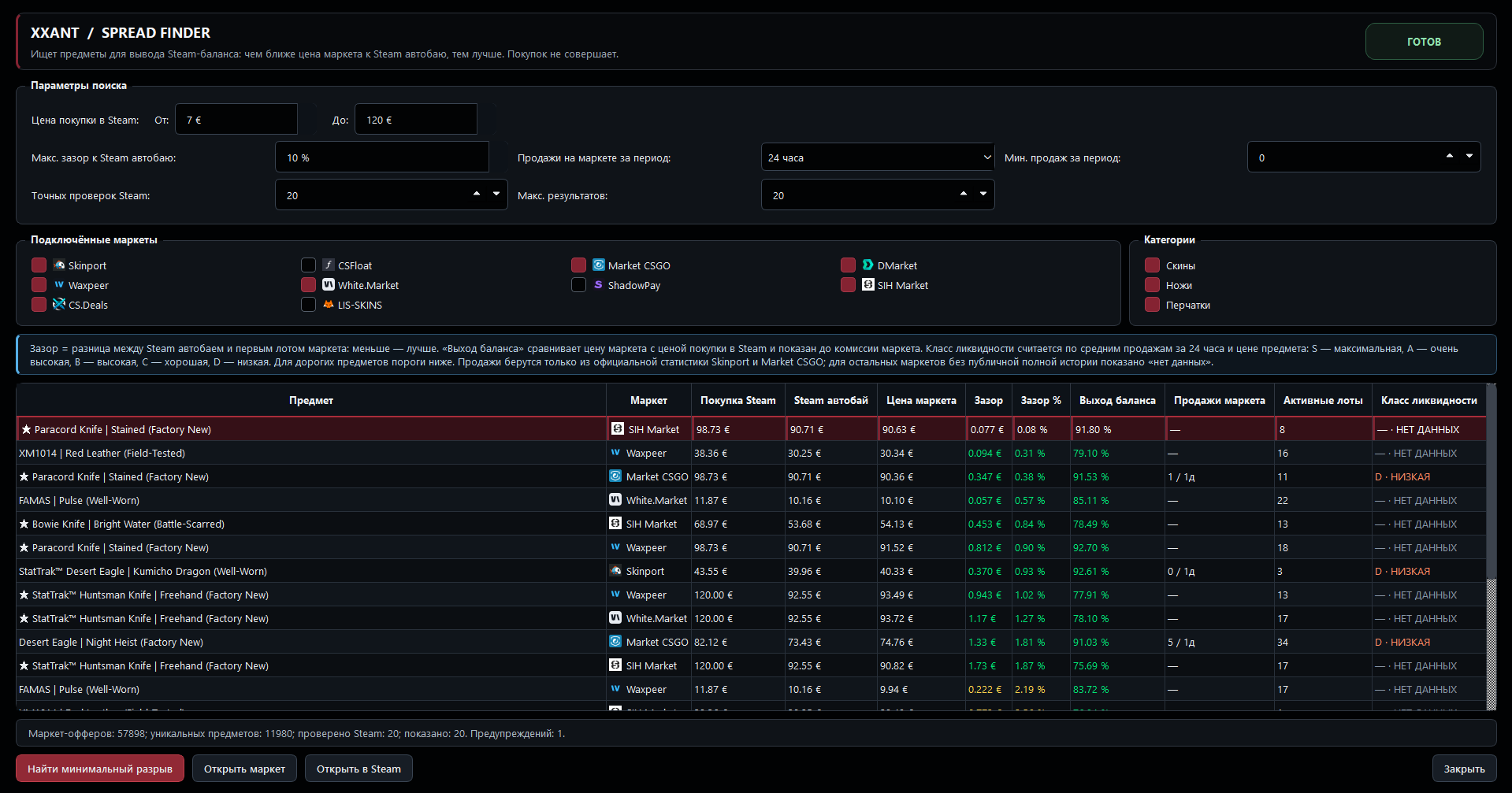The image size is (1512, 793).
Task: Click Найти минимальный разрыв button
Action: point(100,769)
